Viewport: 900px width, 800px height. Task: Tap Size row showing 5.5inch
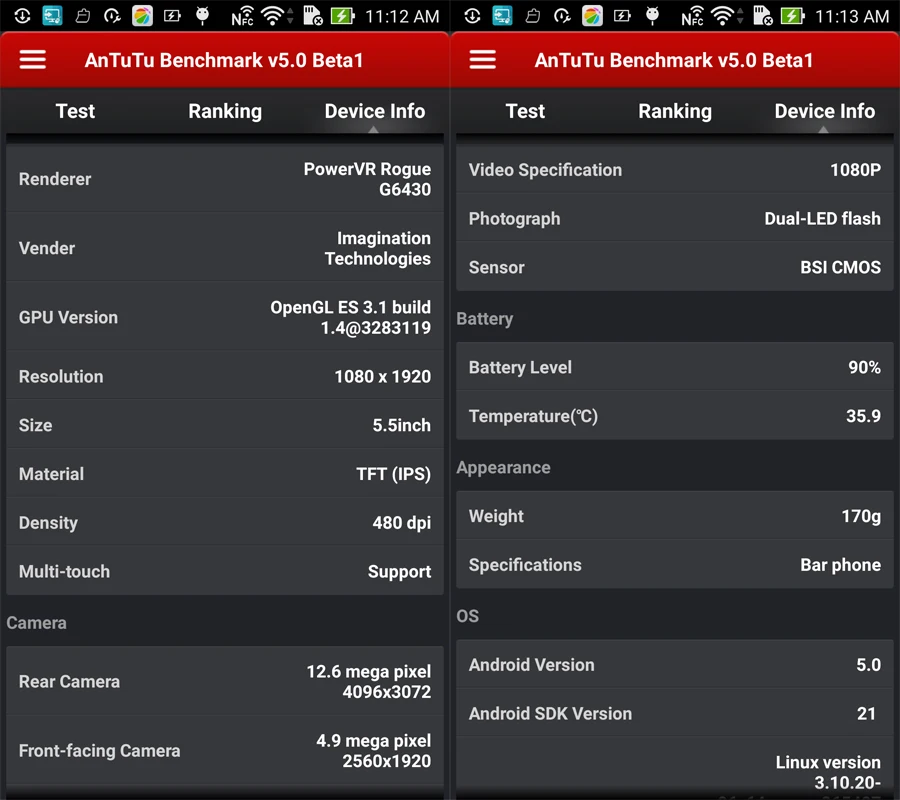(x=225, y=425)
